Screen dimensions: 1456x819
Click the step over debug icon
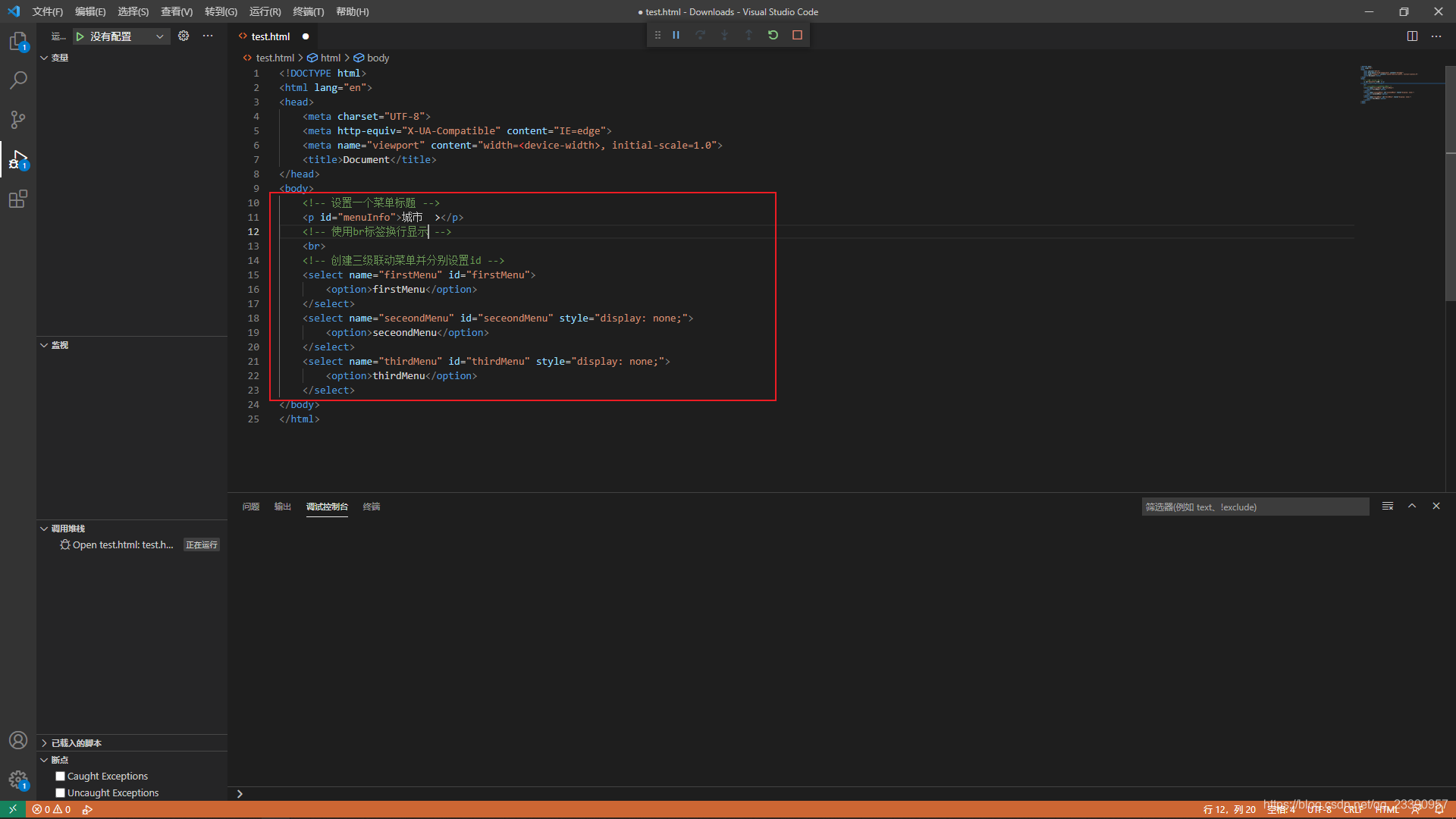pos(700,35)
